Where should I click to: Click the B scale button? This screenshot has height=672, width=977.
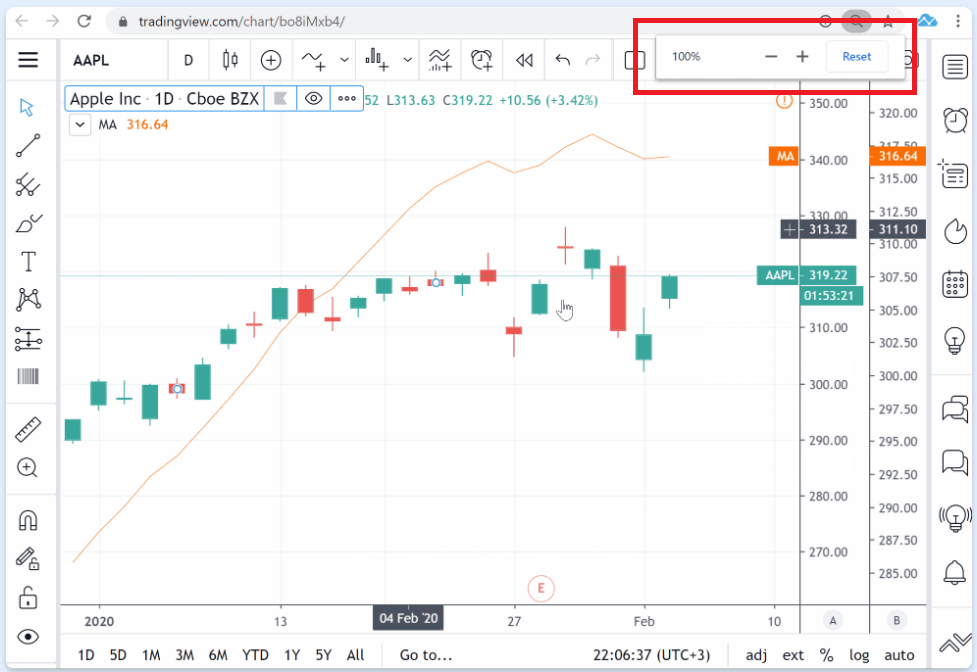[897, 620]
